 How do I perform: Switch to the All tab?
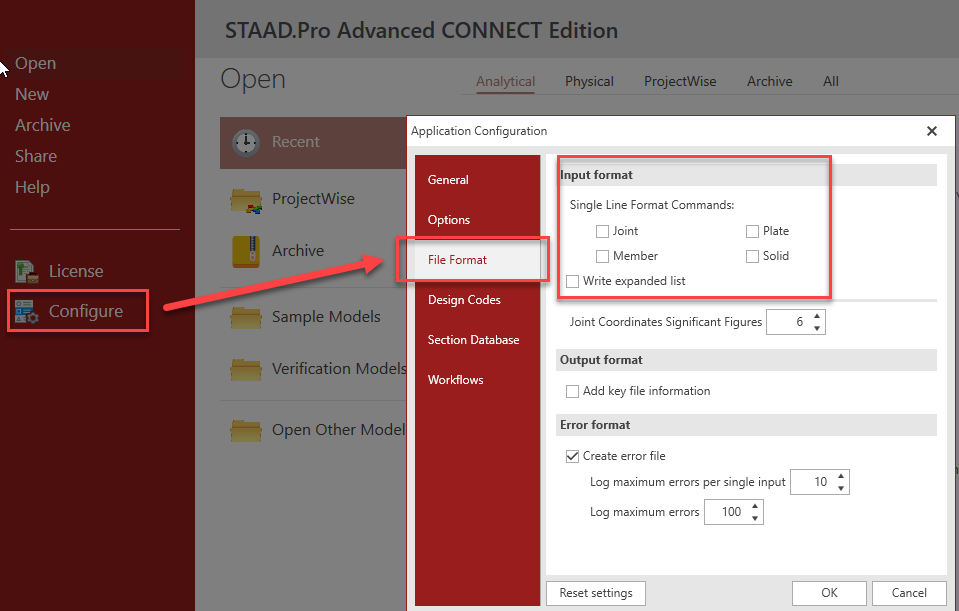831,81
